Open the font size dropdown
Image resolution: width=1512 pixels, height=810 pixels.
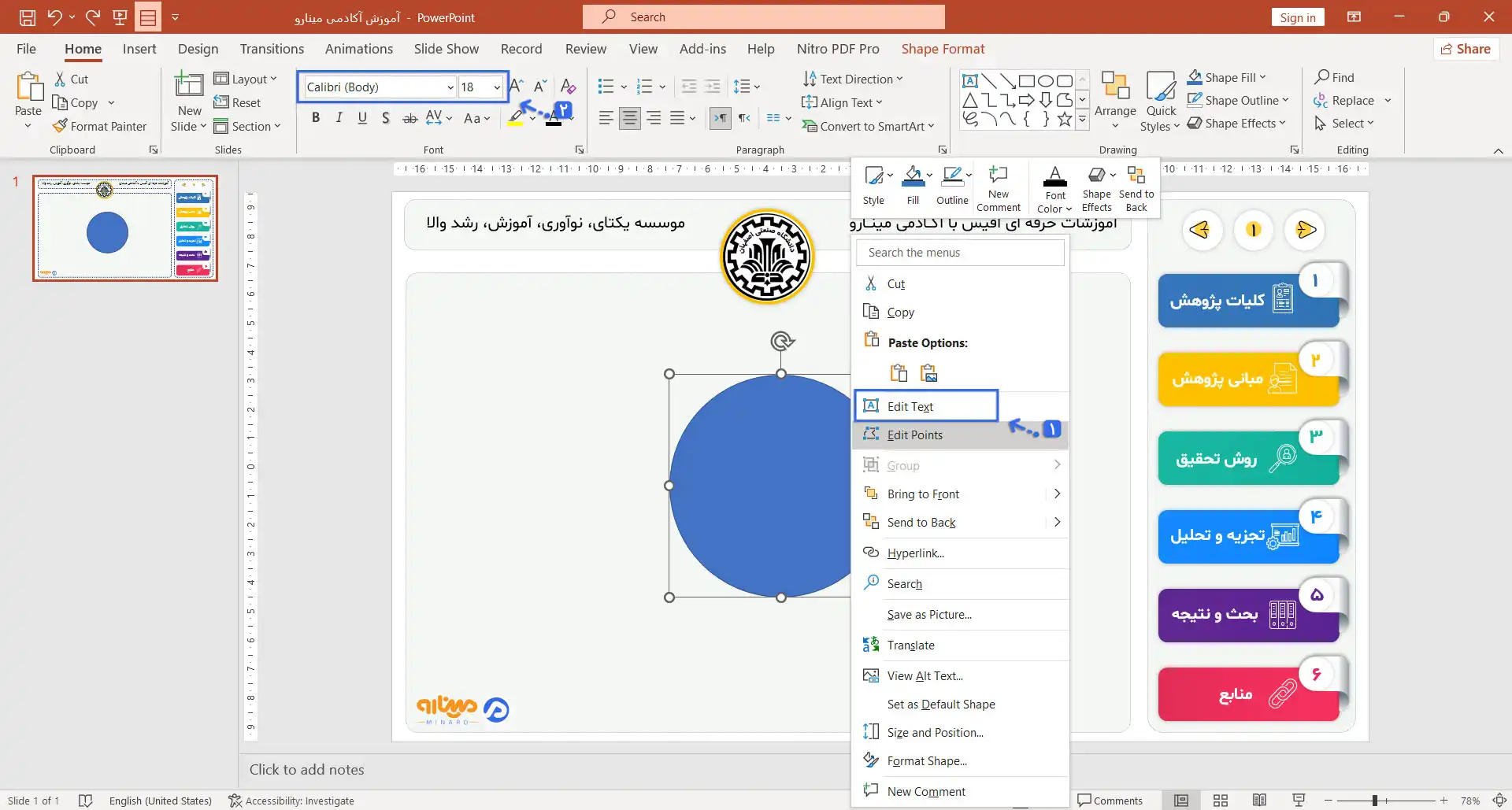pyautogui.click(x=496, y=87)
